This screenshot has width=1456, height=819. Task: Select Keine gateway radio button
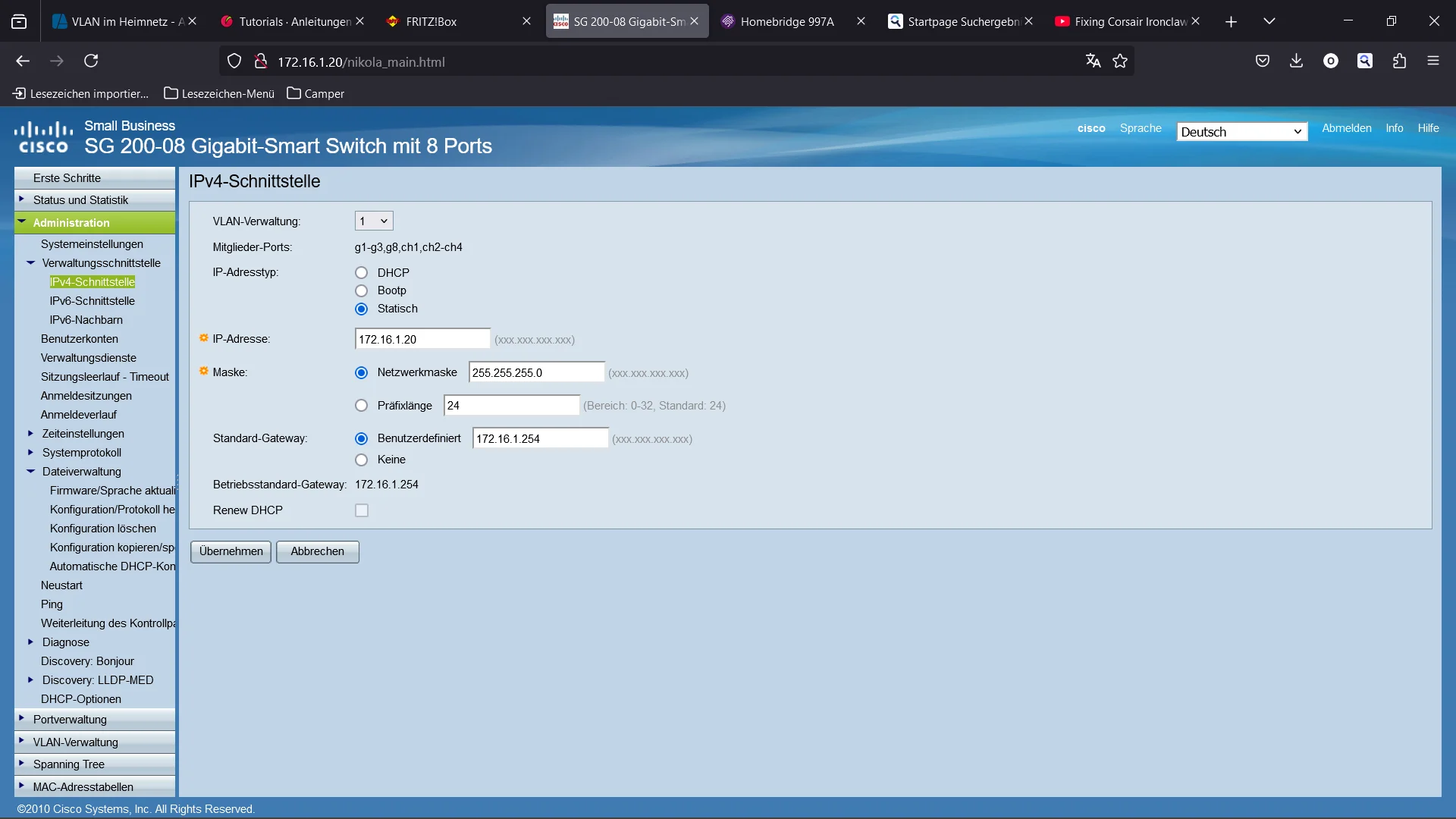(362, 460)
